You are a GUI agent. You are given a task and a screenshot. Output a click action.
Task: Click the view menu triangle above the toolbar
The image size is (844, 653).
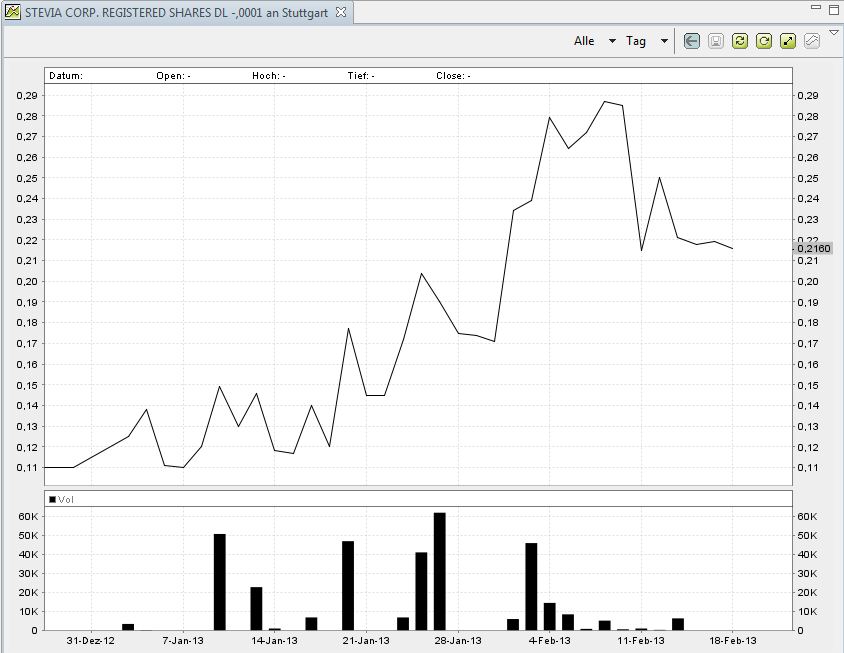[x=833, y=31]
